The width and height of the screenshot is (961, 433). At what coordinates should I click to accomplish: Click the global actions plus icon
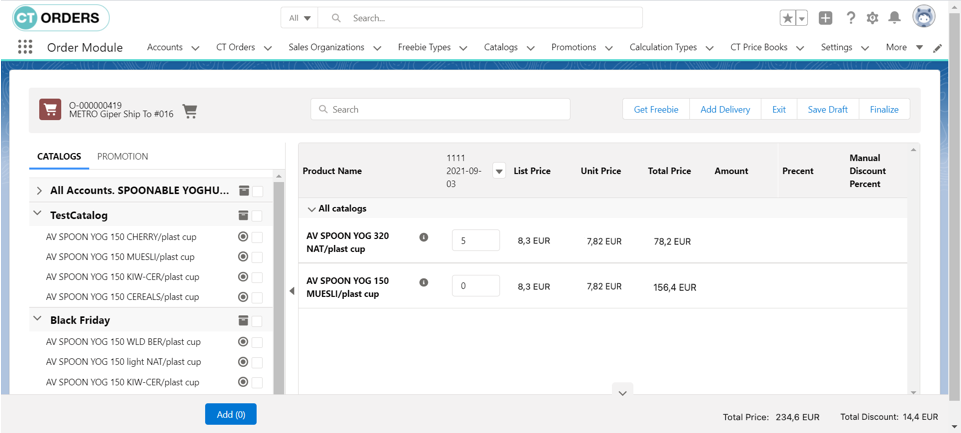(825, 18)
